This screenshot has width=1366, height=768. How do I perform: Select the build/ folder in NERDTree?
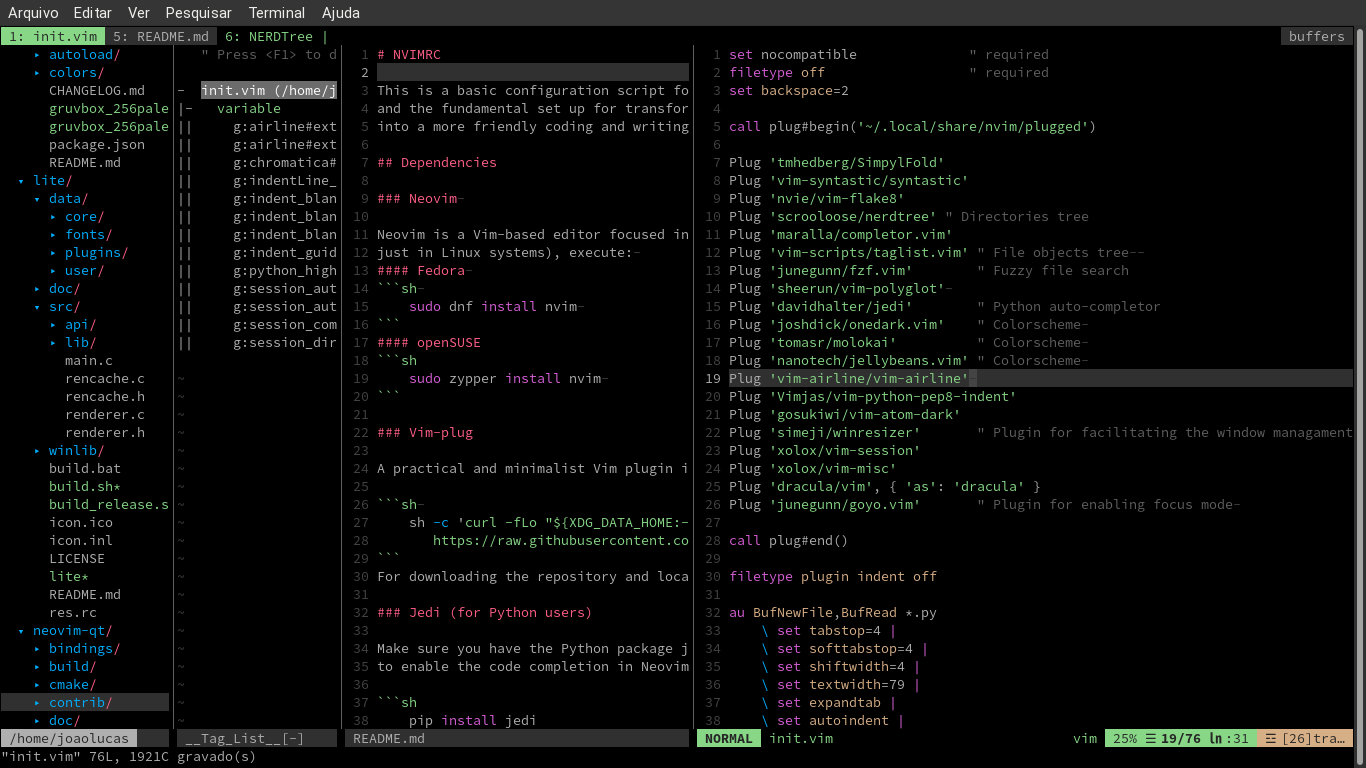pyautogui.click(x=73, y=666)
